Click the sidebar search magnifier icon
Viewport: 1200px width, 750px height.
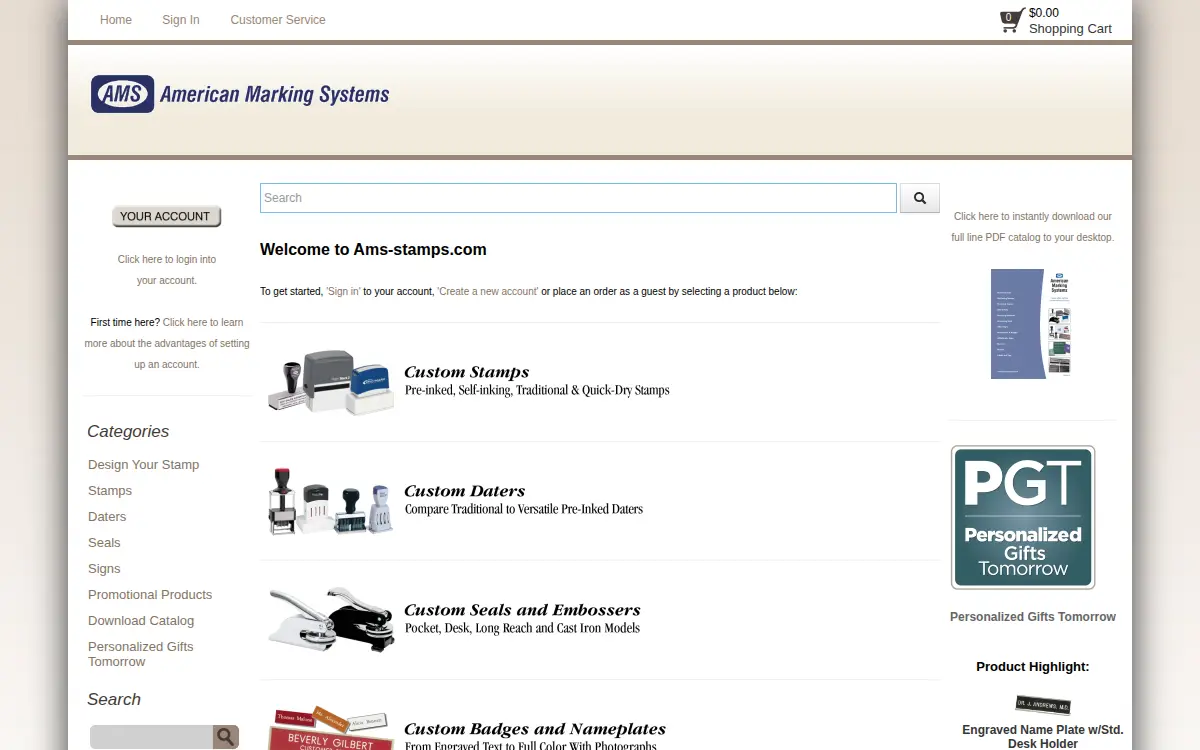[x=226, y=737]
